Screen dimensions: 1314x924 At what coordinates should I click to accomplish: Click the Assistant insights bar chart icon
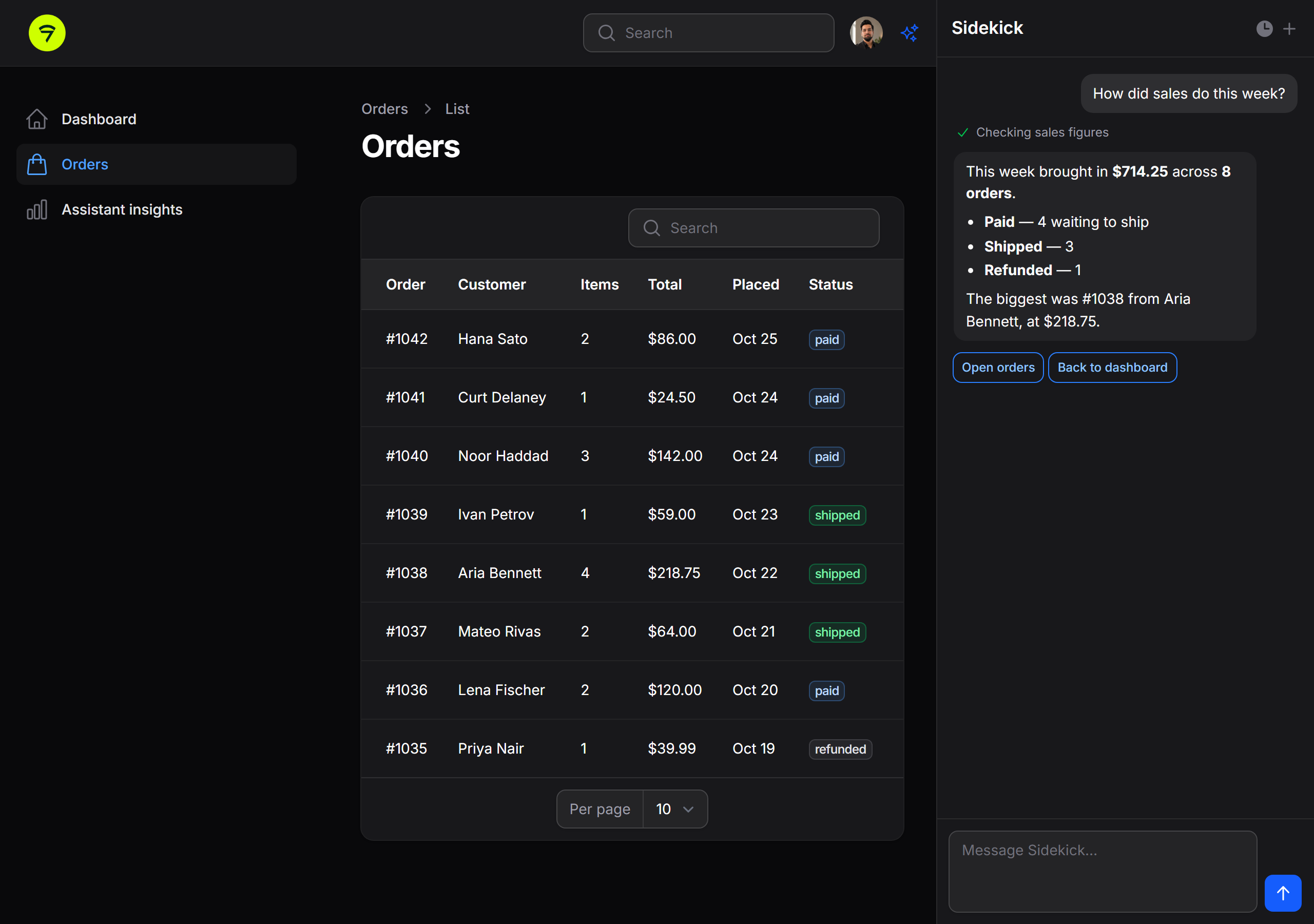point(37,209)
